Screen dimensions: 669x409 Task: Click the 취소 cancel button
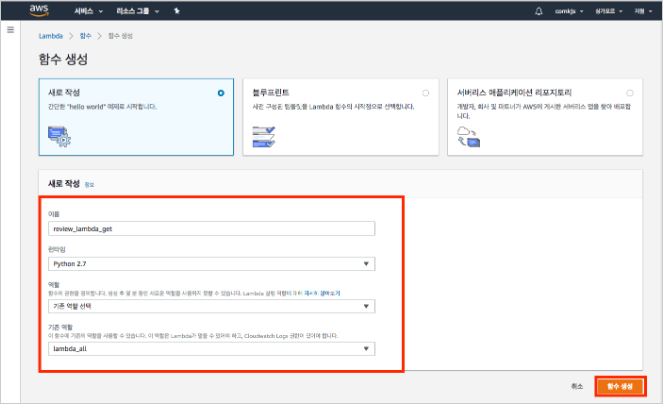click(x=576, y=386)
